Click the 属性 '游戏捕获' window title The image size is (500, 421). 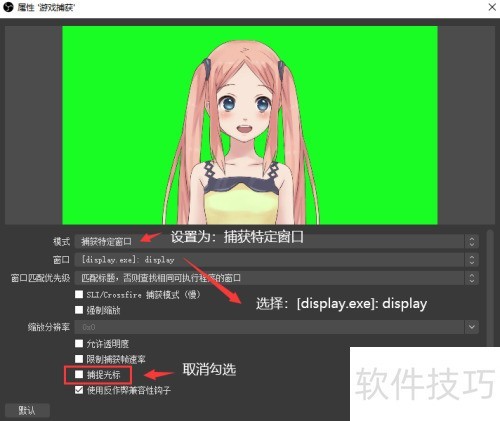(x=46, y=7)
